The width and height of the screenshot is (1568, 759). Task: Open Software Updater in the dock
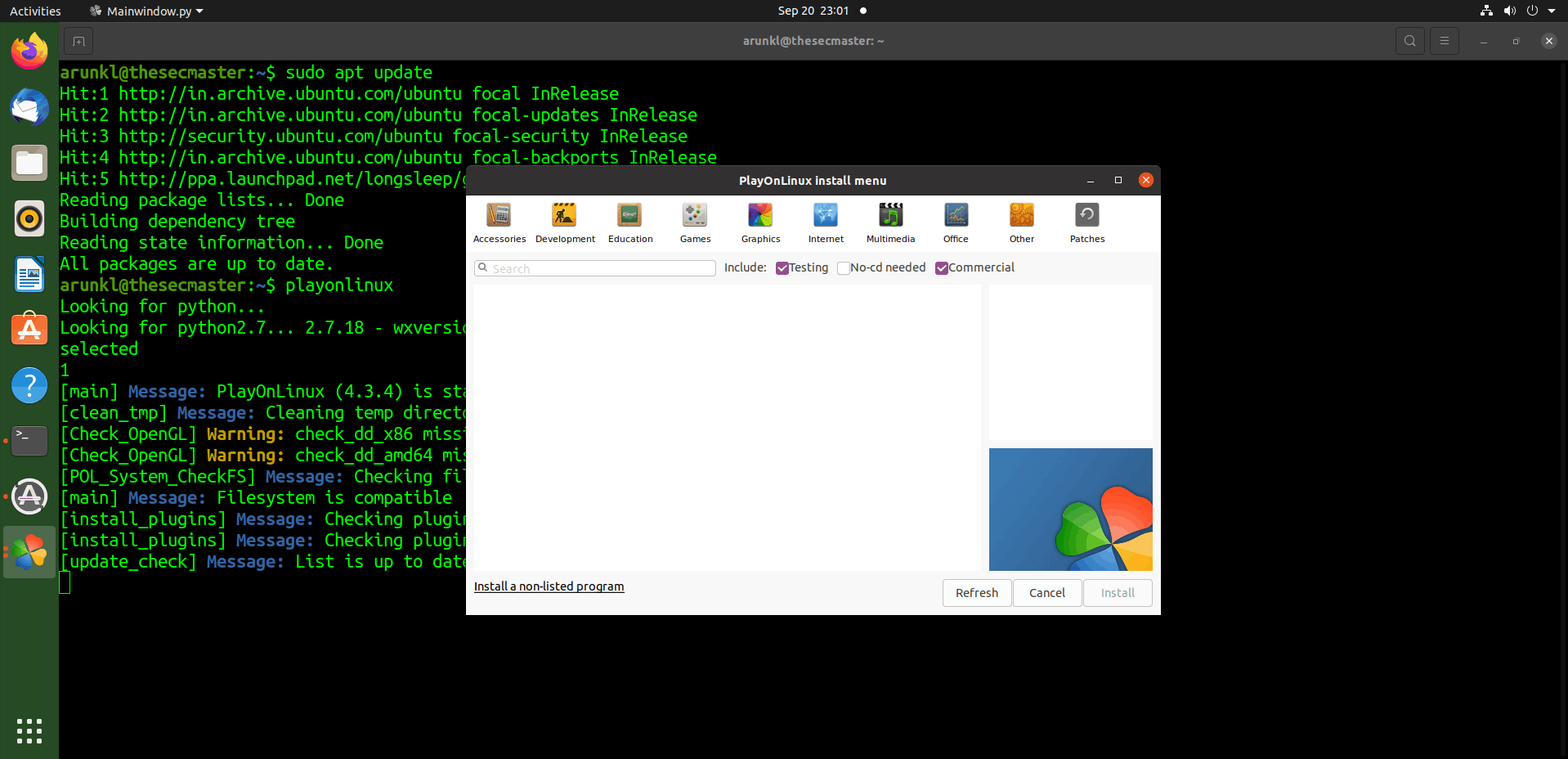click(x=29, y=496)
